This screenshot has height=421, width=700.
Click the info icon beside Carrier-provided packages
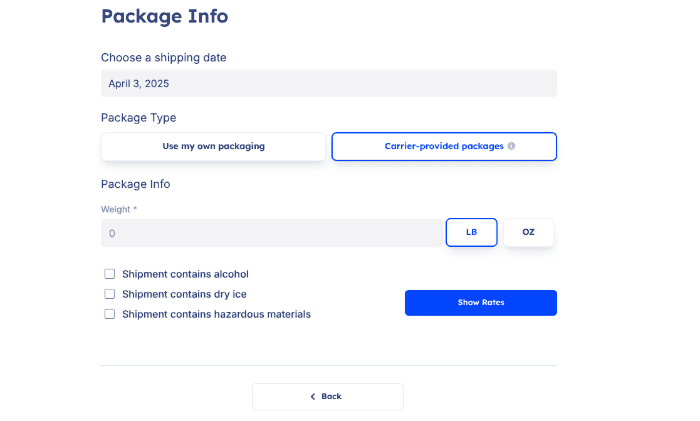(x=511, y=146)
